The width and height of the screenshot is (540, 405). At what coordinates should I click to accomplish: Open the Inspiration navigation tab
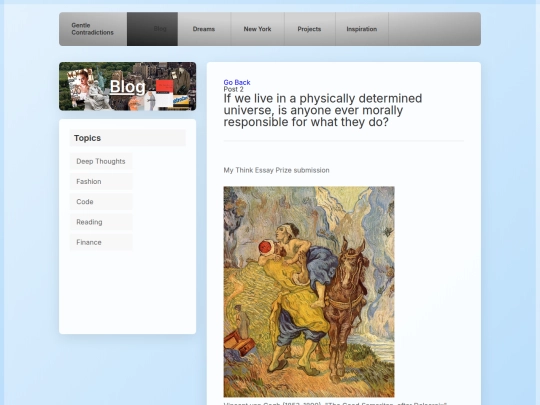pos(362,29)
